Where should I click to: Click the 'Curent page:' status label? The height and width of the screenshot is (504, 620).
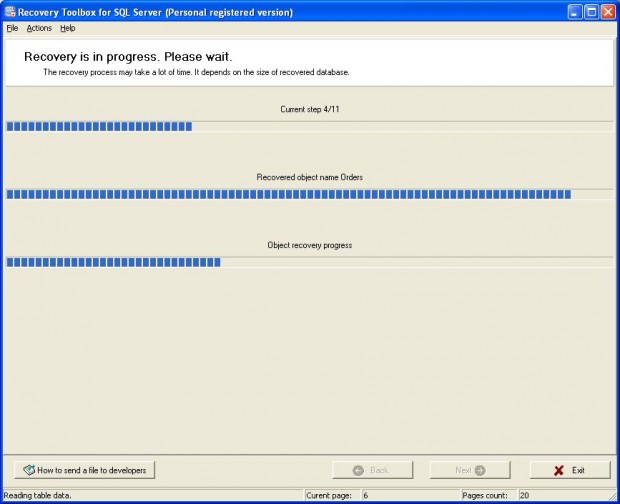click(x=329, y=495)
